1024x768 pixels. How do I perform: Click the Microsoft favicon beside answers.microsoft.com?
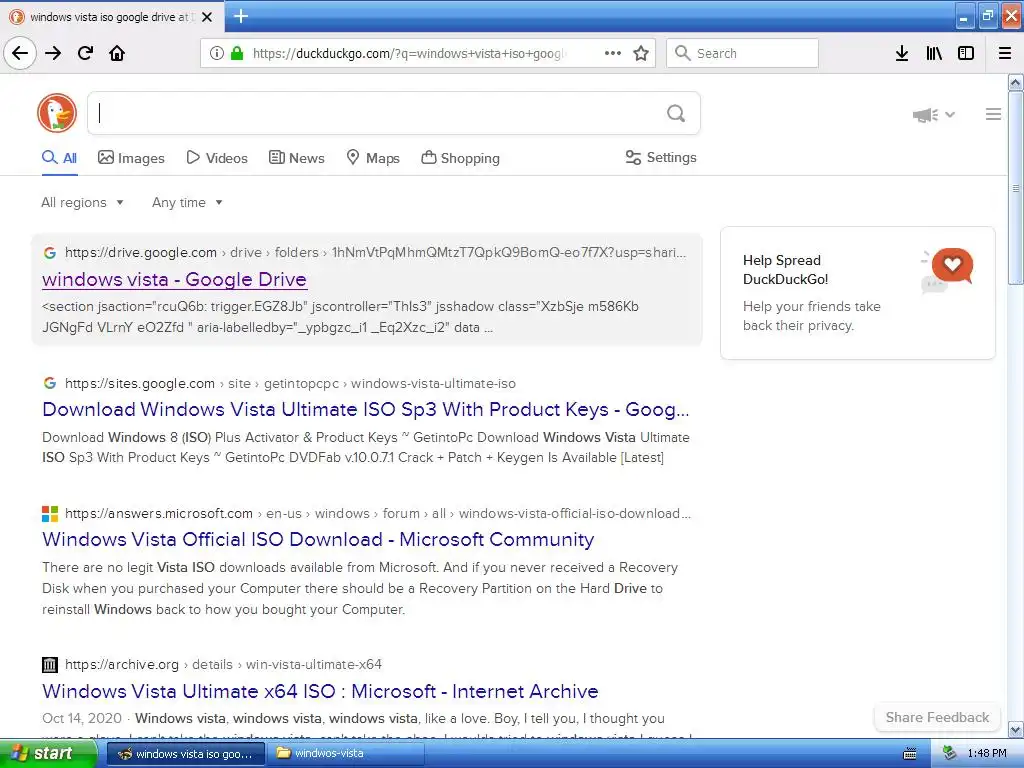50,514
